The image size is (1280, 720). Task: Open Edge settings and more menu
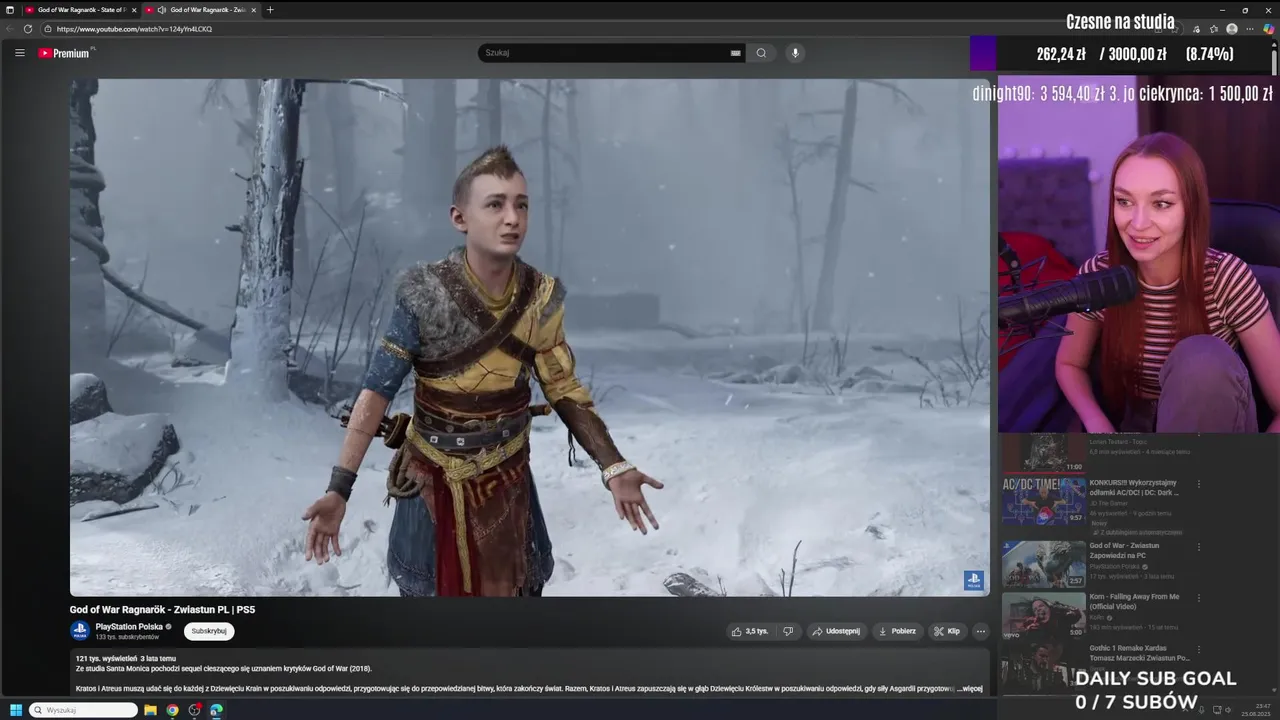[1250, 29]
